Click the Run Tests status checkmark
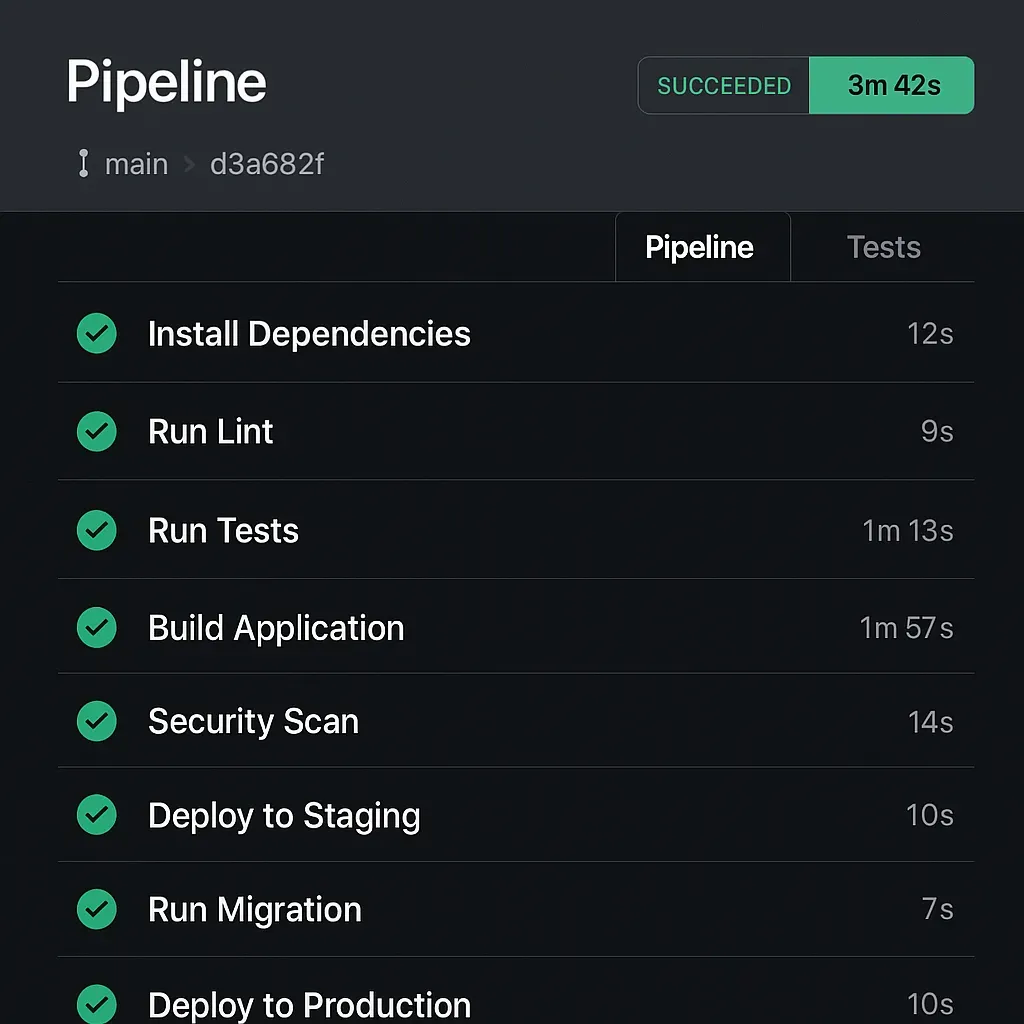This screenshot has height=1024, width=1024. (97, 530)
